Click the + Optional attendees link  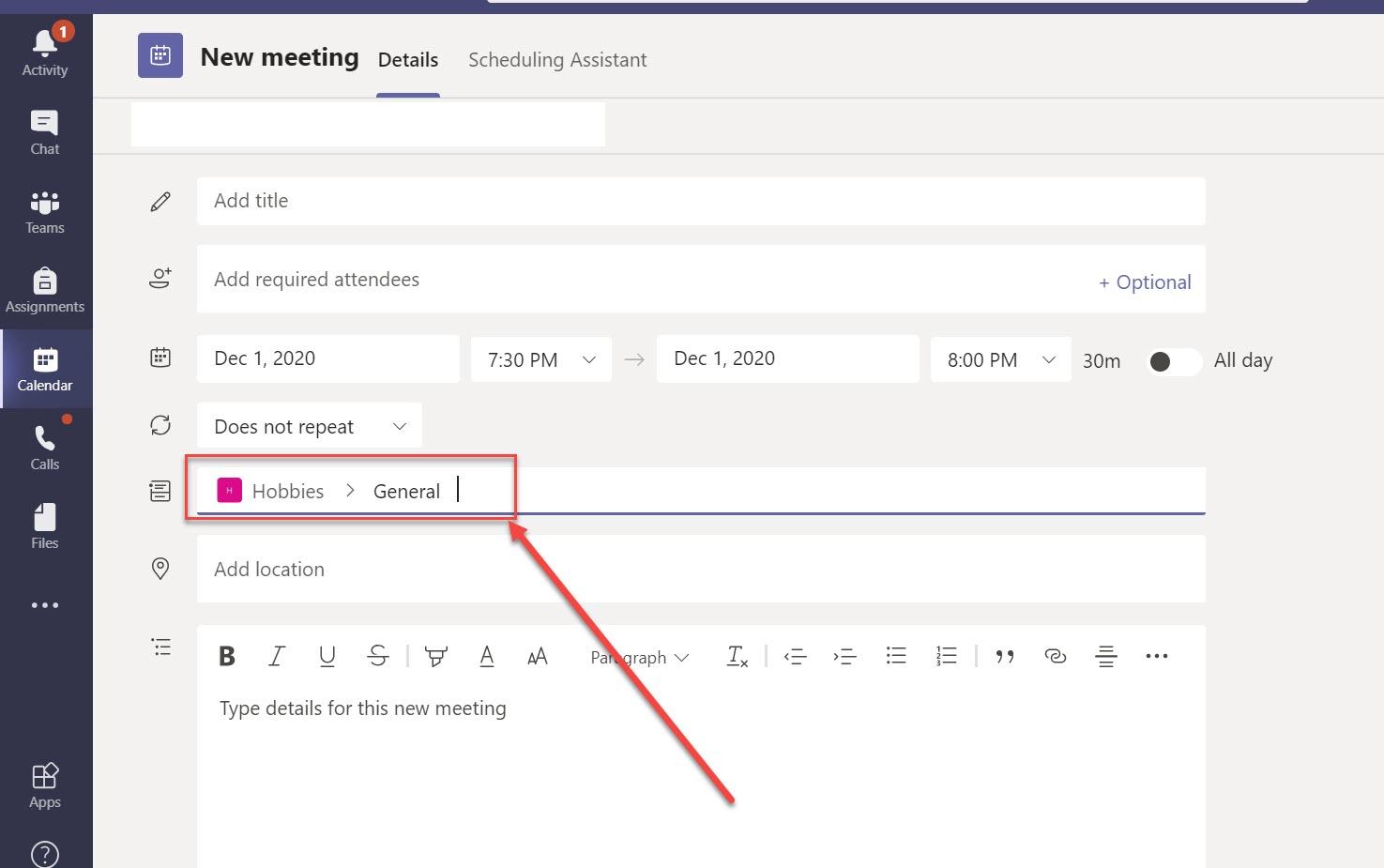click(x=1145, y=282)
